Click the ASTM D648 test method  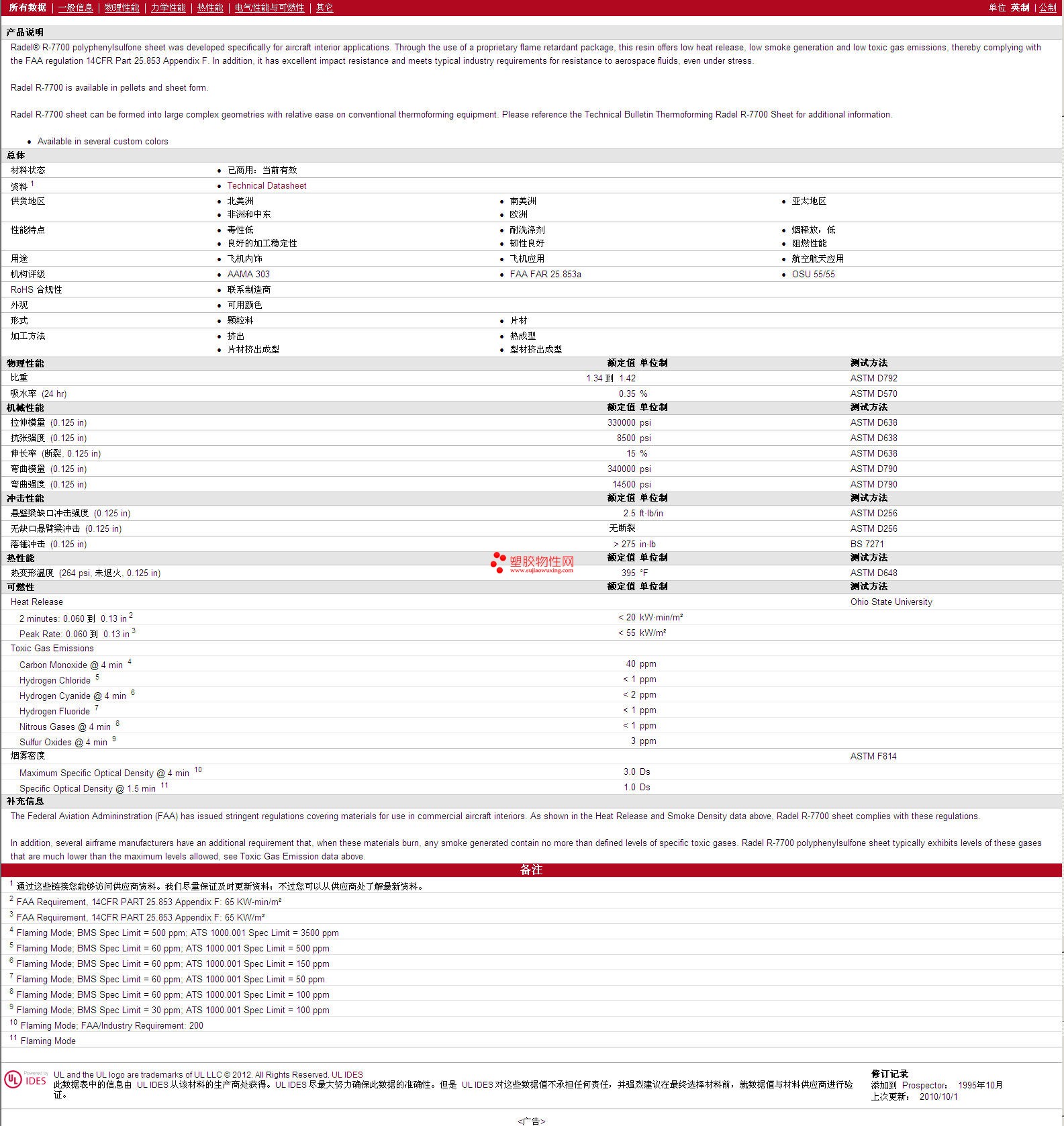873,573
